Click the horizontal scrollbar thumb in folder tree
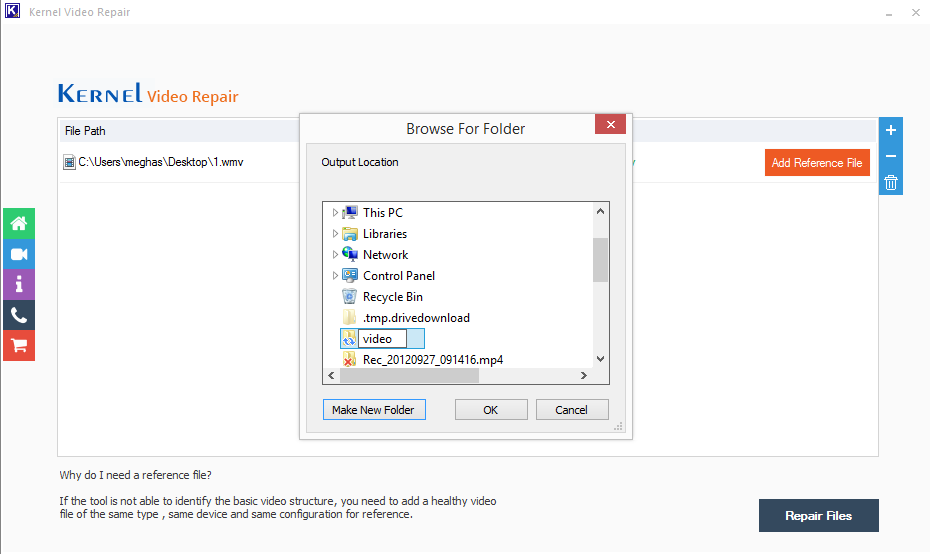 point(409,376)
